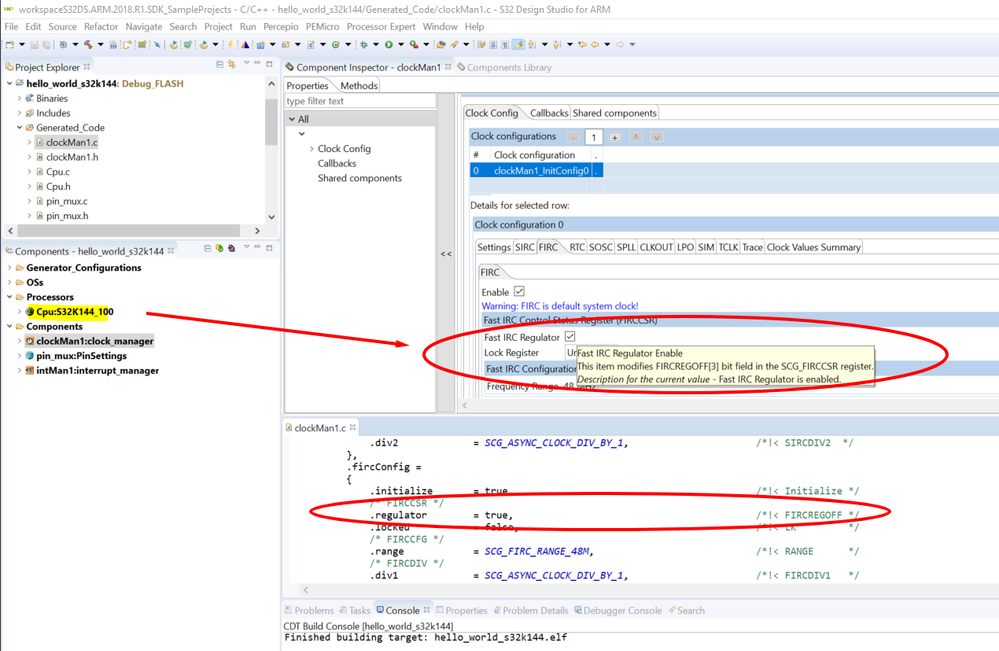Image resolution: width=999 pixels, height=651 pixels.
Task: Collapse hello_world_s32k144 project node
Action: [10, 83]
